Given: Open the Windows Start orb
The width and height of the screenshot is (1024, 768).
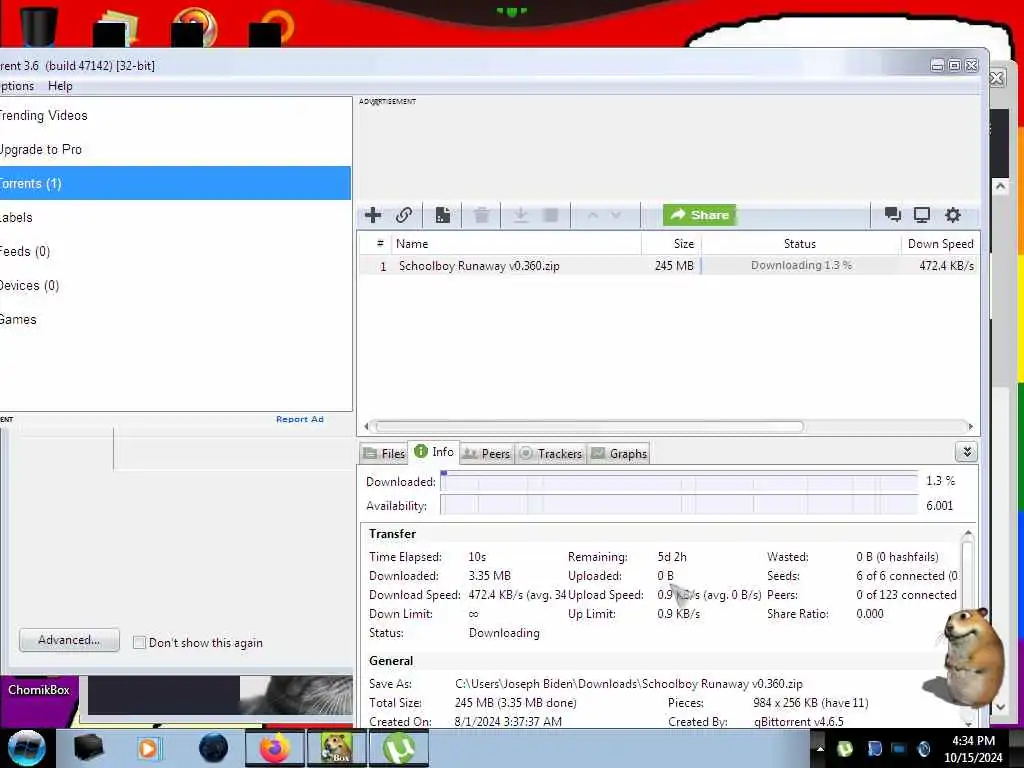Looking at the screenshot, I should (x=26, y=748).
